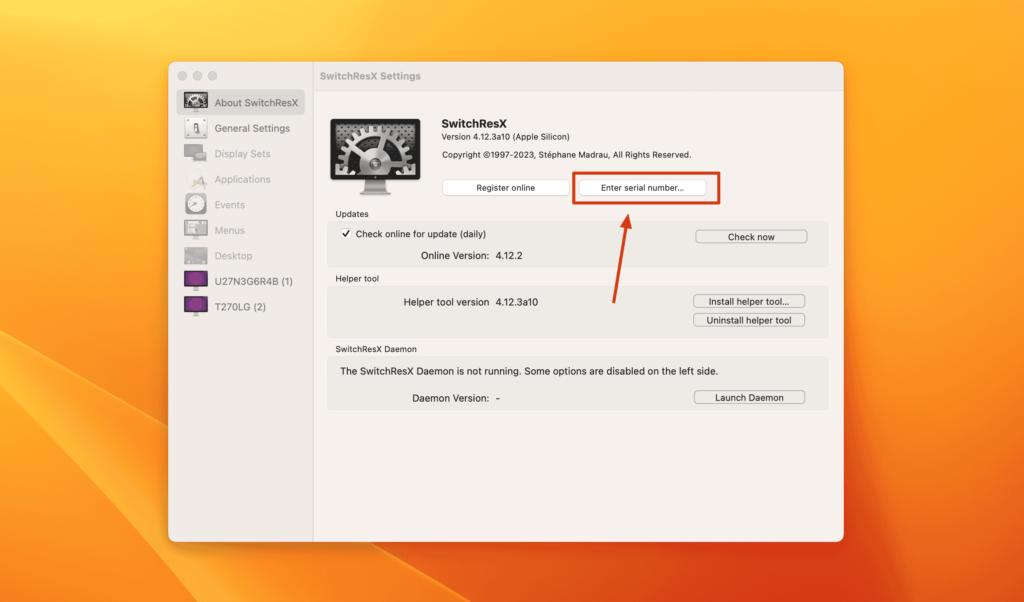
Task: Click the Desktop sidebar icon
Action: coord(196,255)
